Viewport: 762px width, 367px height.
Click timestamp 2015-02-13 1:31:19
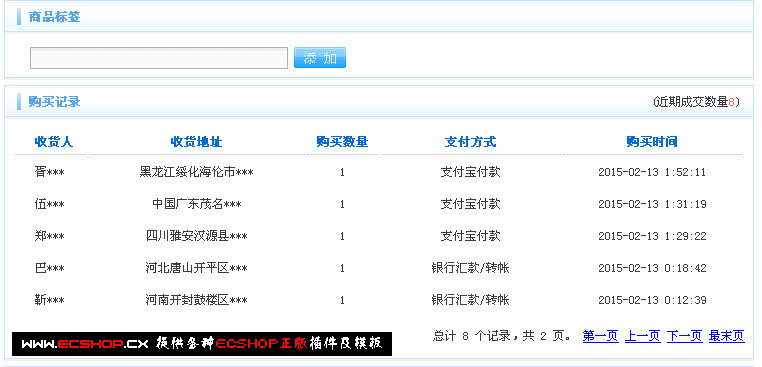click(x=652, y=204)
